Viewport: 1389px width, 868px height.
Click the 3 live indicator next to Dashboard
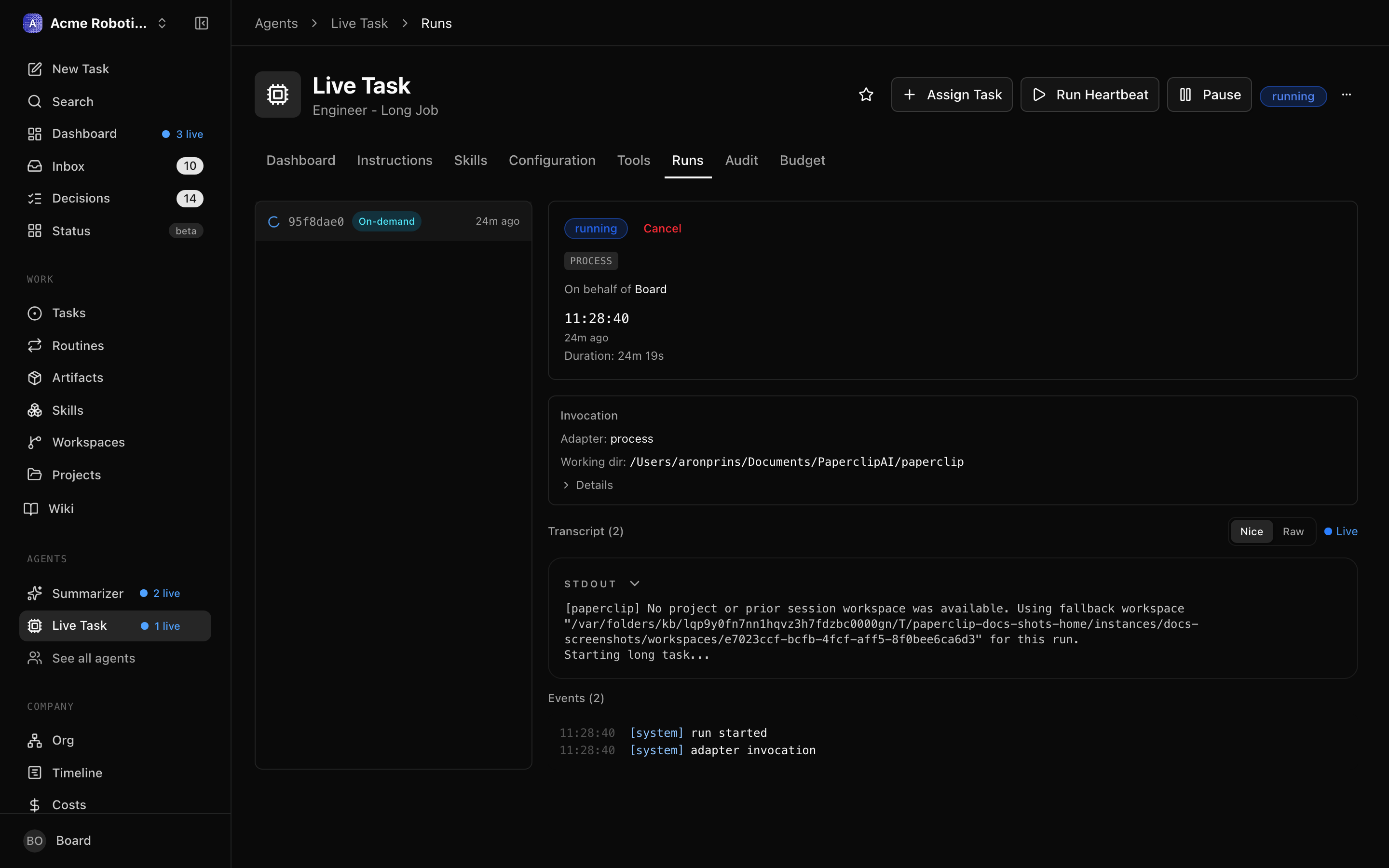[x=182, y=135]
